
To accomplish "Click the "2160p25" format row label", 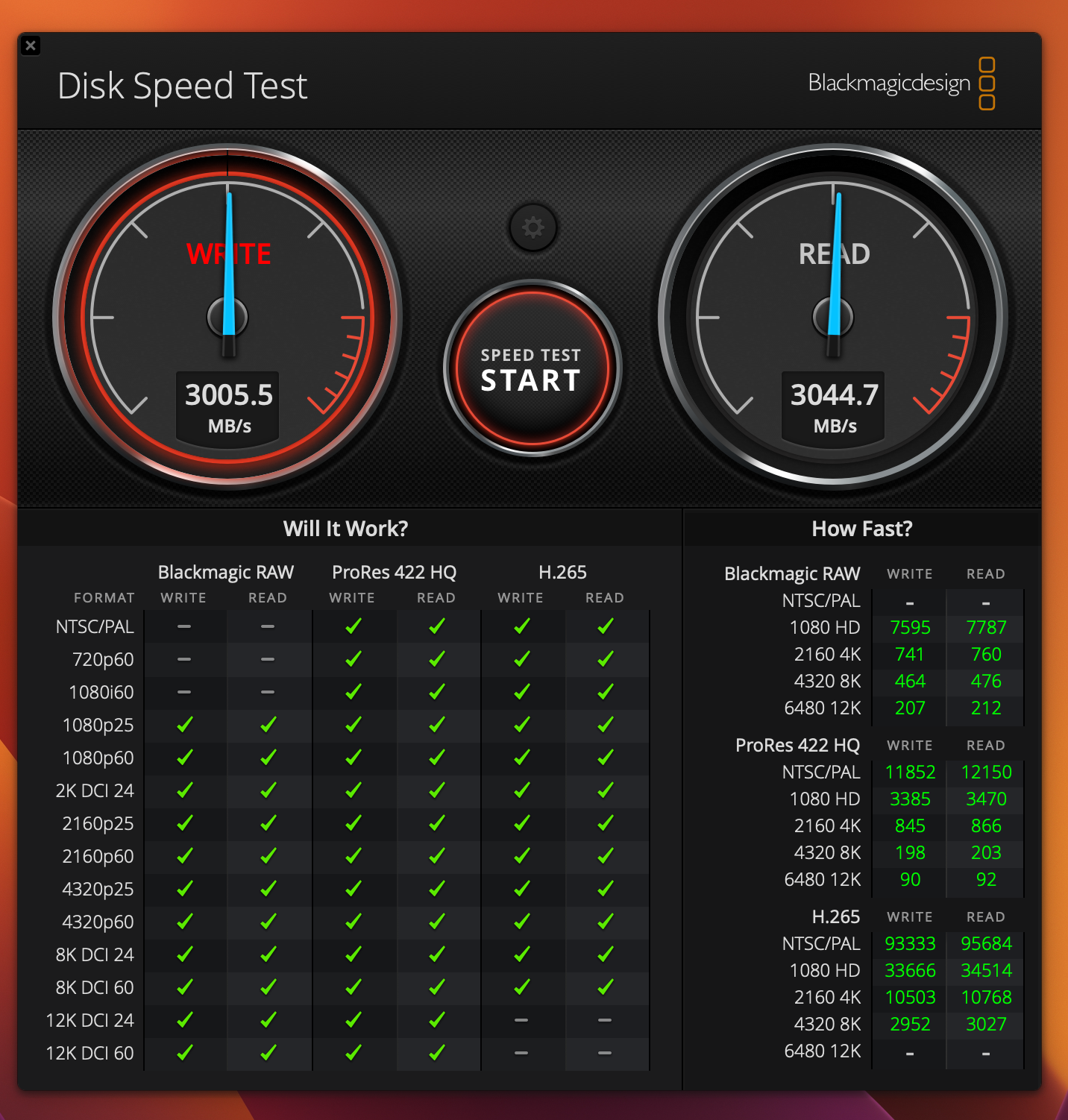I will click(x=98, y=824).
